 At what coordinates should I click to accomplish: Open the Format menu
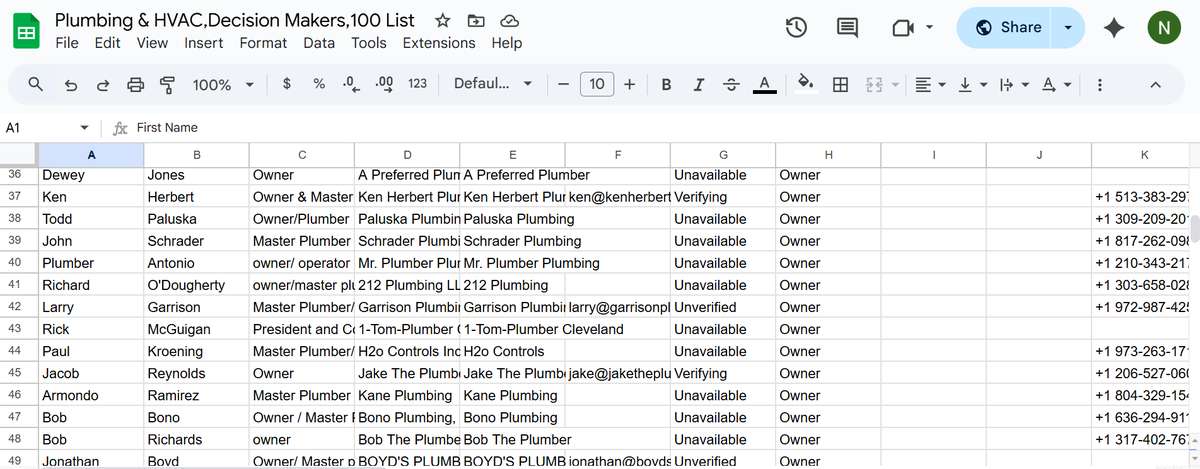coord(263,43)
